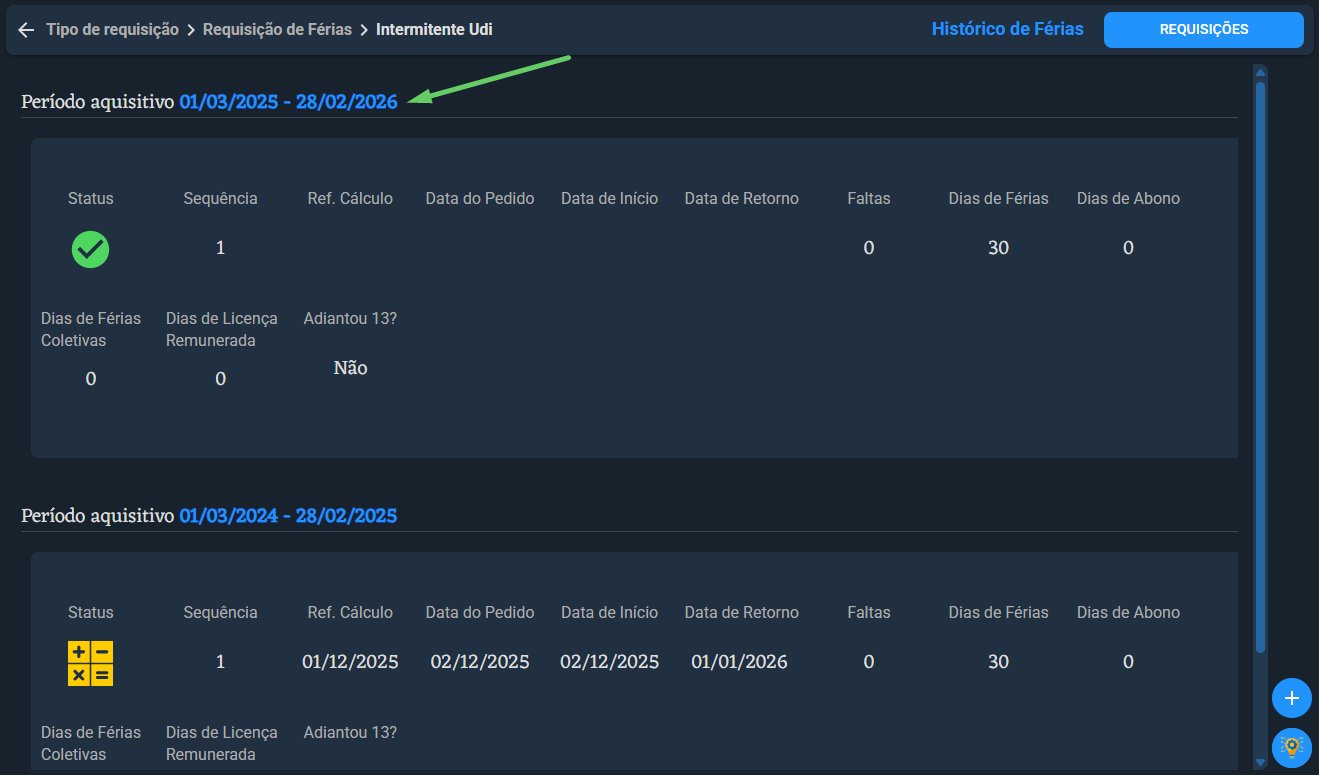Click the vertical scrollbar thumb

click(1260, 367)
